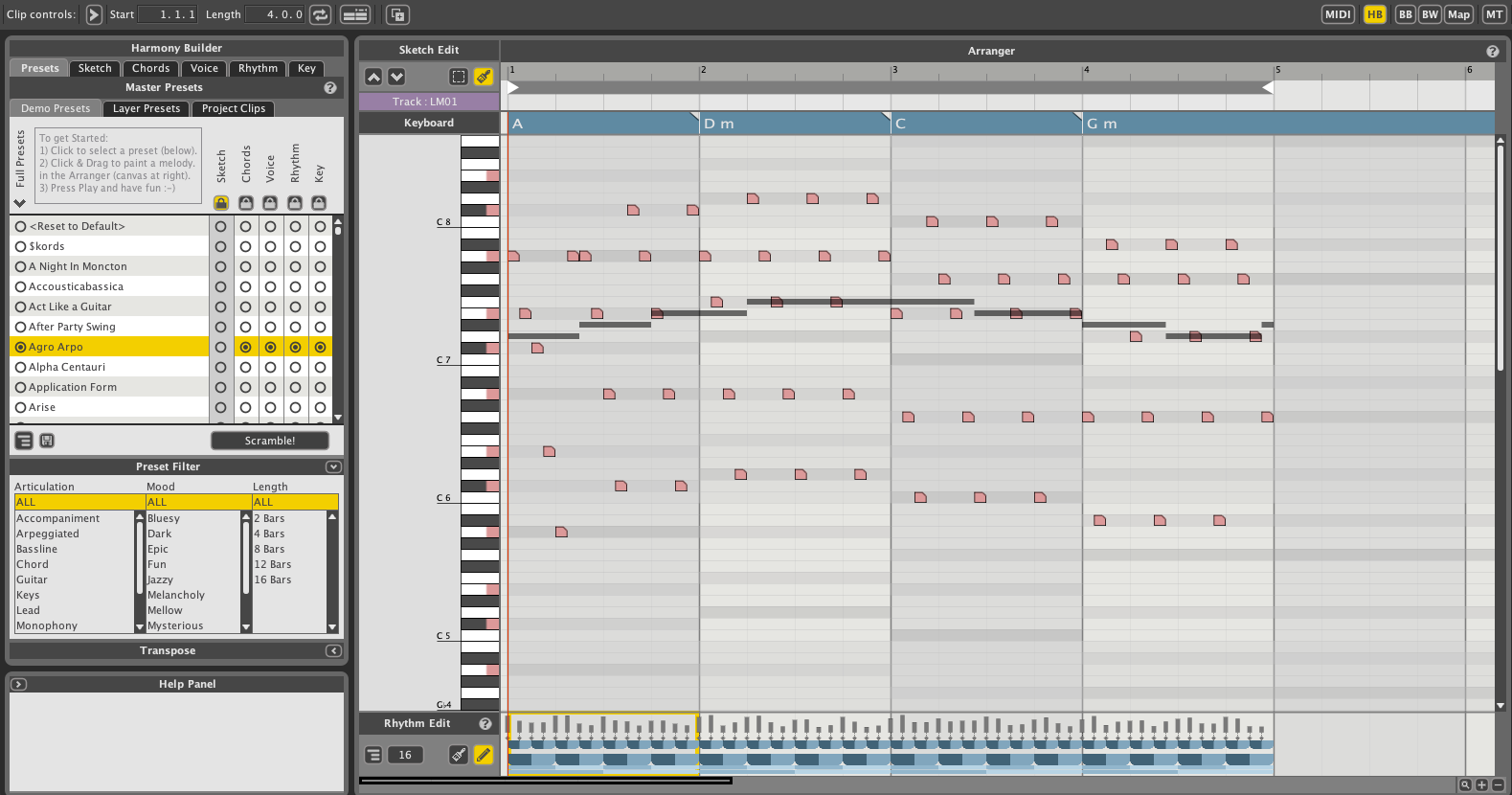Viewport: 1512px width, 795px height.
Task: Click the Scramble! button
Action: pyautogui.click(x=270, y=441)
